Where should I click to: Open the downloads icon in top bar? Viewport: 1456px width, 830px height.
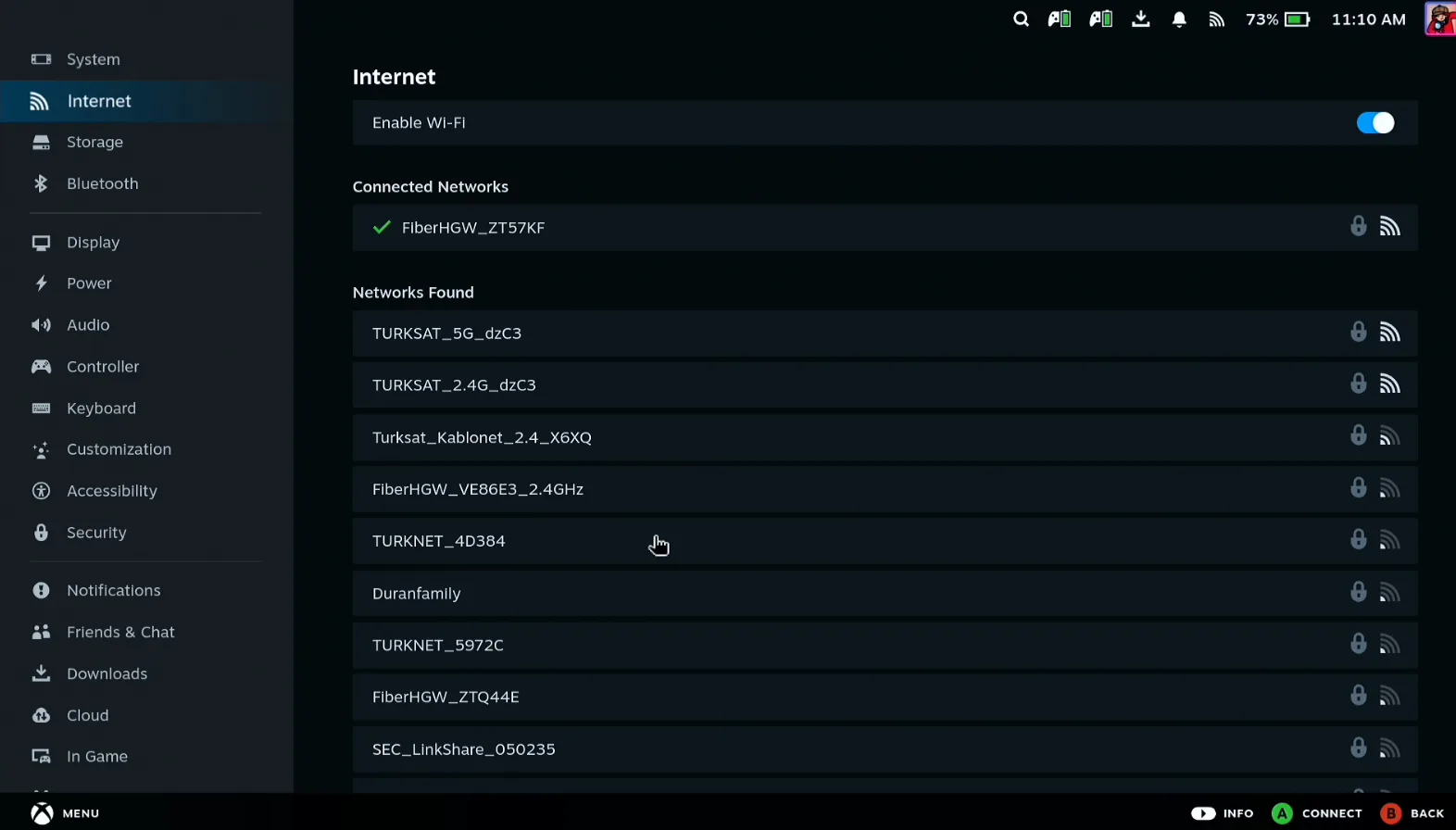tap(1141, 19)
